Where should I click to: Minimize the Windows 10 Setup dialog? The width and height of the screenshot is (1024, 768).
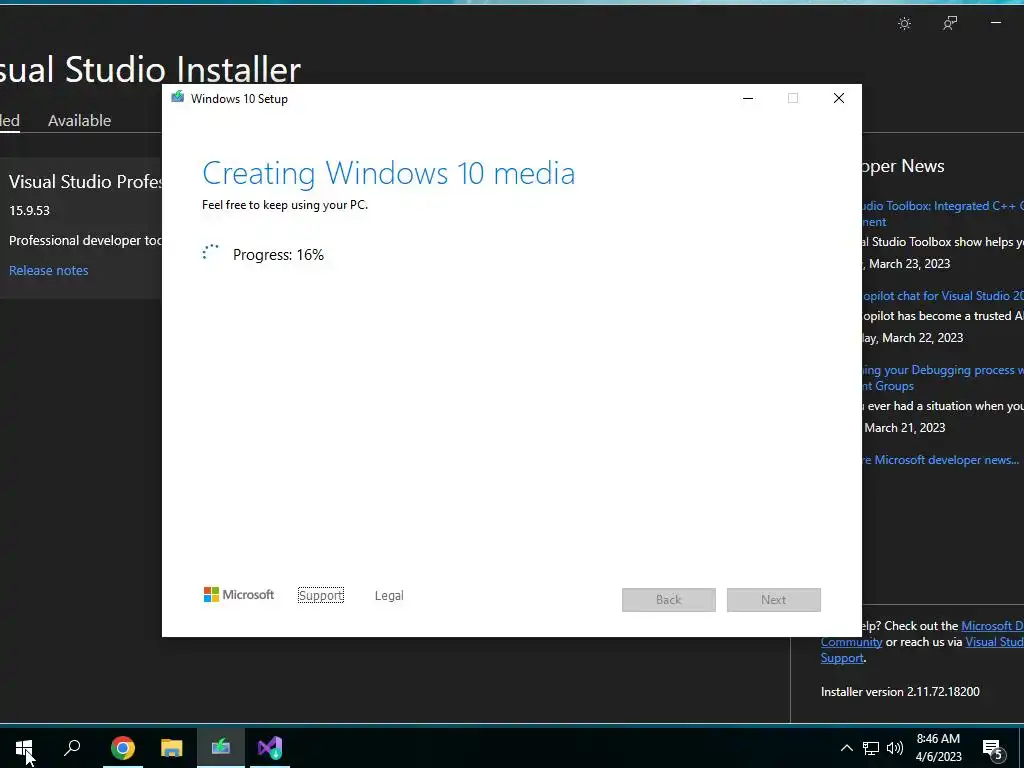[748, 98]
